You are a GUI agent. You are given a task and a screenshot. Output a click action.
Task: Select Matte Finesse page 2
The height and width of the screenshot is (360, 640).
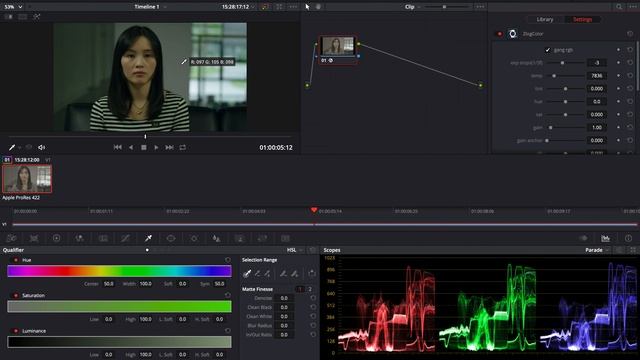(310, 289)
